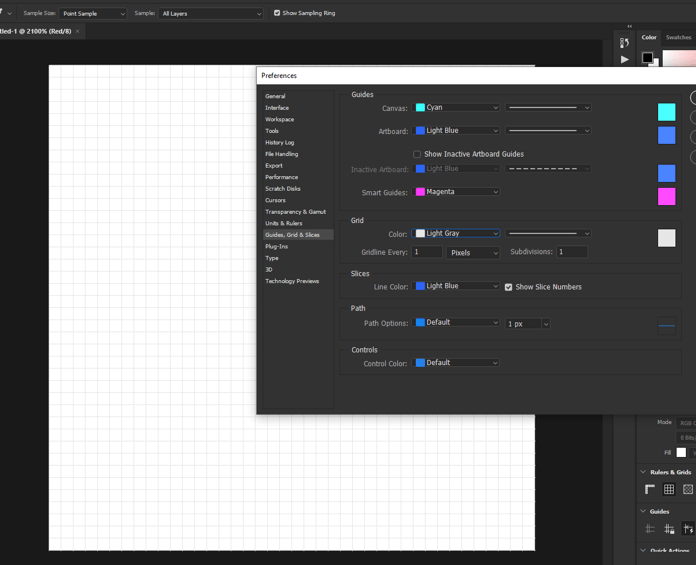Select Performance in preferences list
This screenshot has width=696, height=565.
point(281,177)
